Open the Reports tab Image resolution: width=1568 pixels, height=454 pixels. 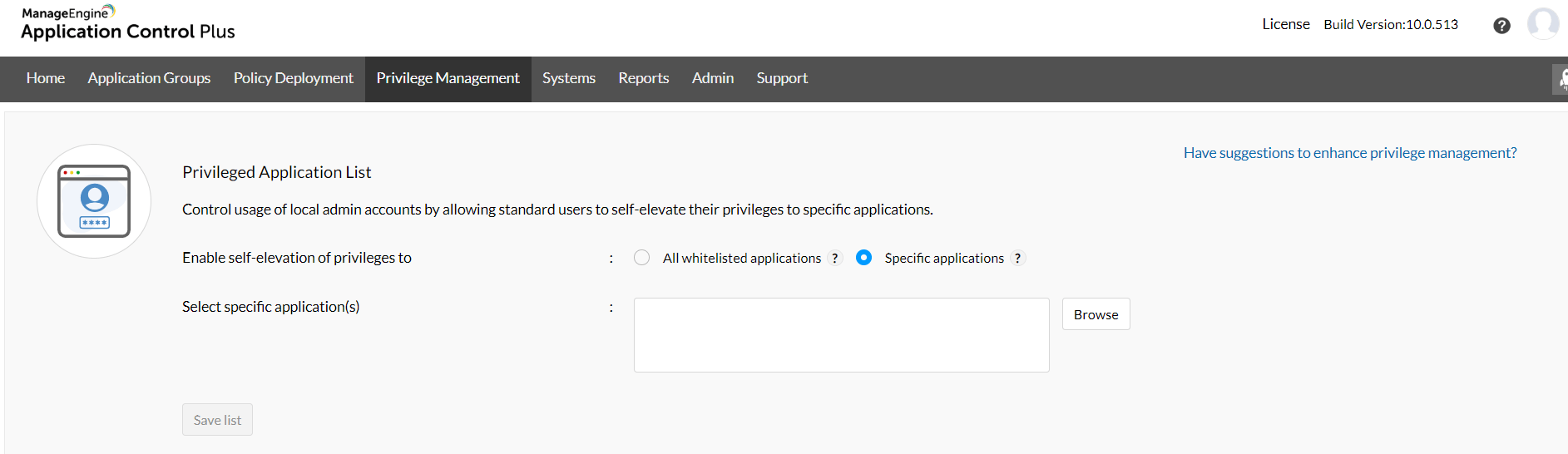644,78
